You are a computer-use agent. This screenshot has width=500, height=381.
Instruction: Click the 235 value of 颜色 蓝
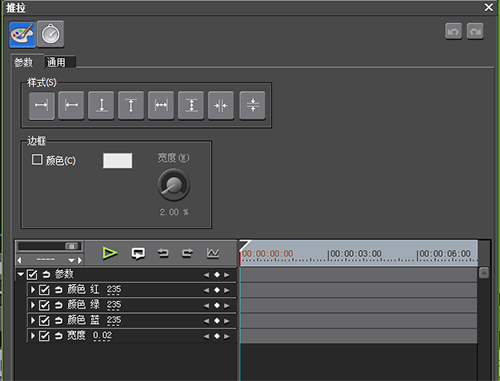(114, 320)
